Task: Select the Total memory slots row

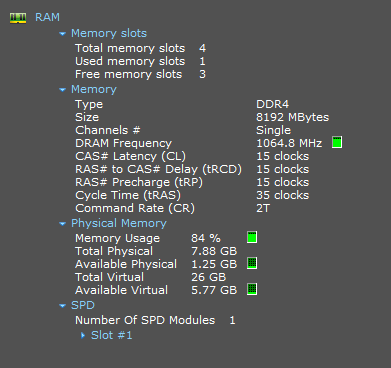Action: (x=140, y=48)
